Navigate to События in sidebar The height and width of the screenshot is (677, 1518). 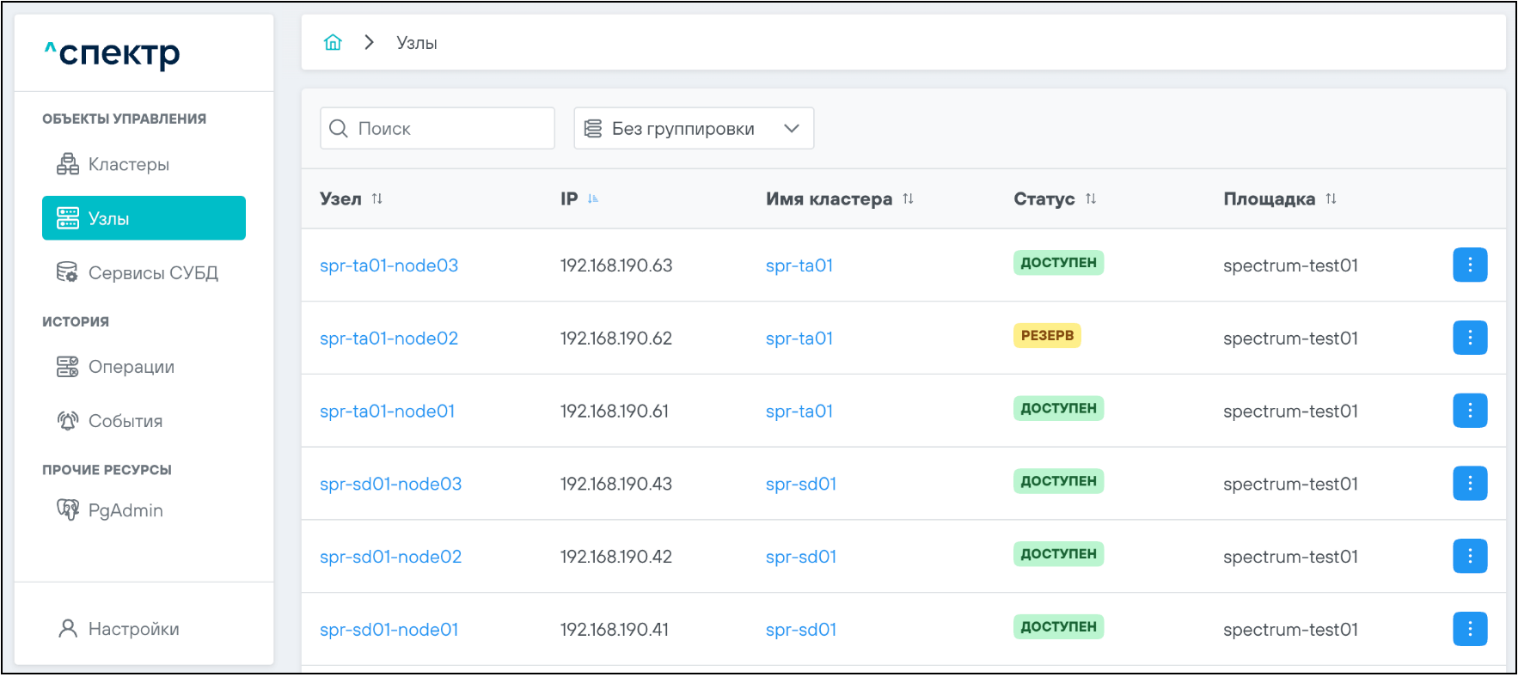125,421
